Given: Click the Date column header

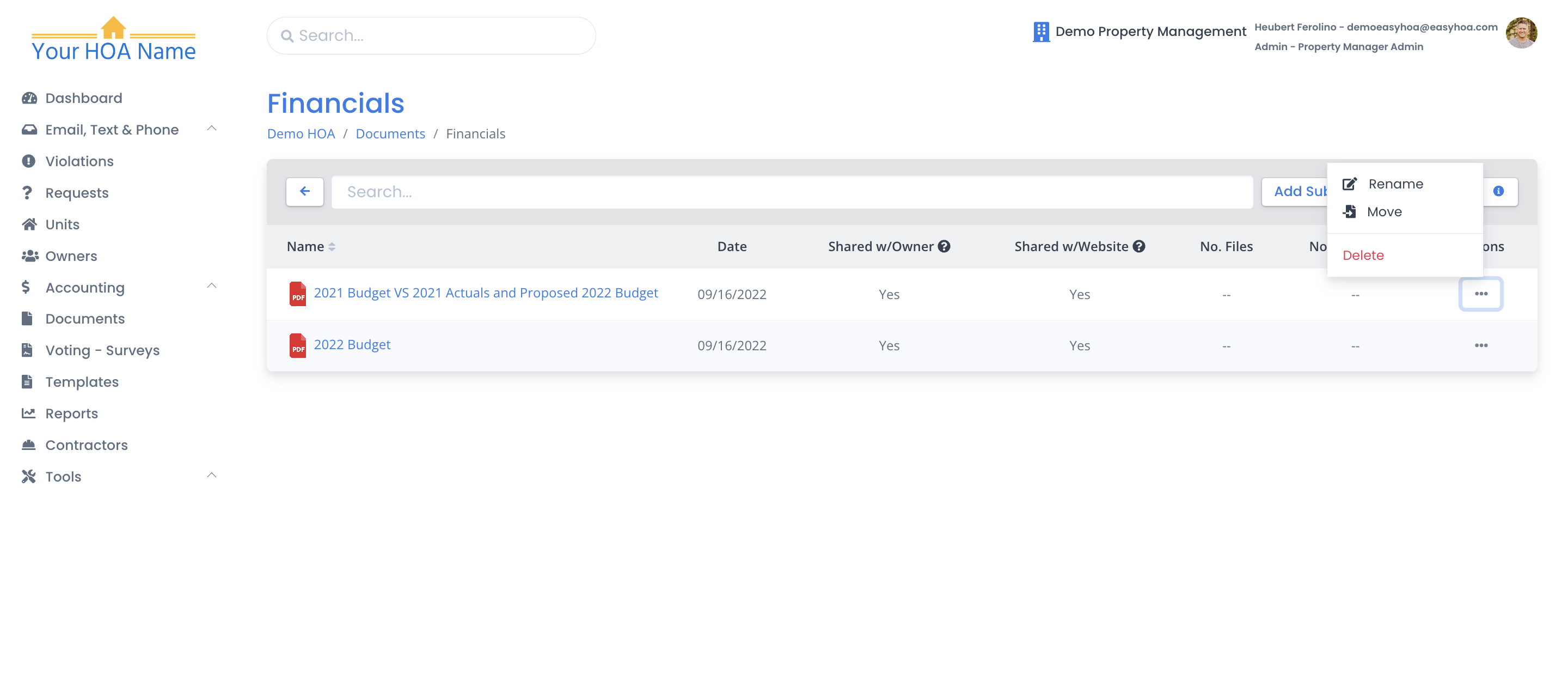Looking at the screenshot, I should (732, 247).
